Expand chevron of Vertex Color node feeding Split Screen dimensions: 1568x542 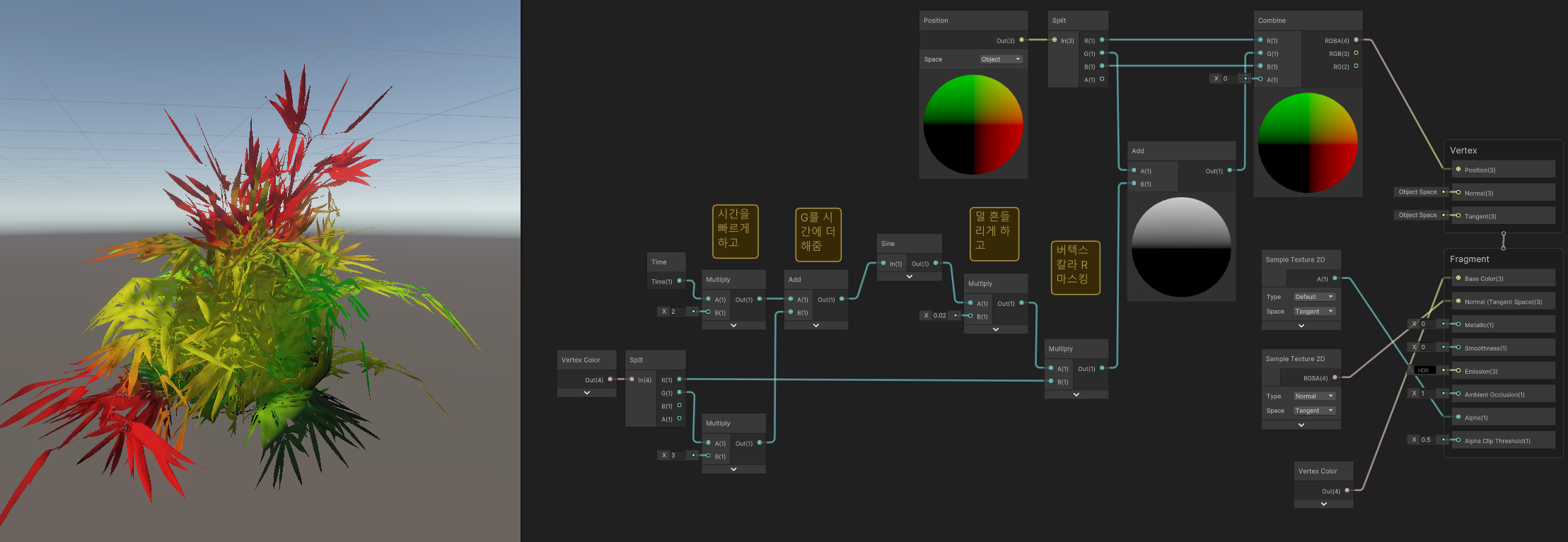click(587, 393)
